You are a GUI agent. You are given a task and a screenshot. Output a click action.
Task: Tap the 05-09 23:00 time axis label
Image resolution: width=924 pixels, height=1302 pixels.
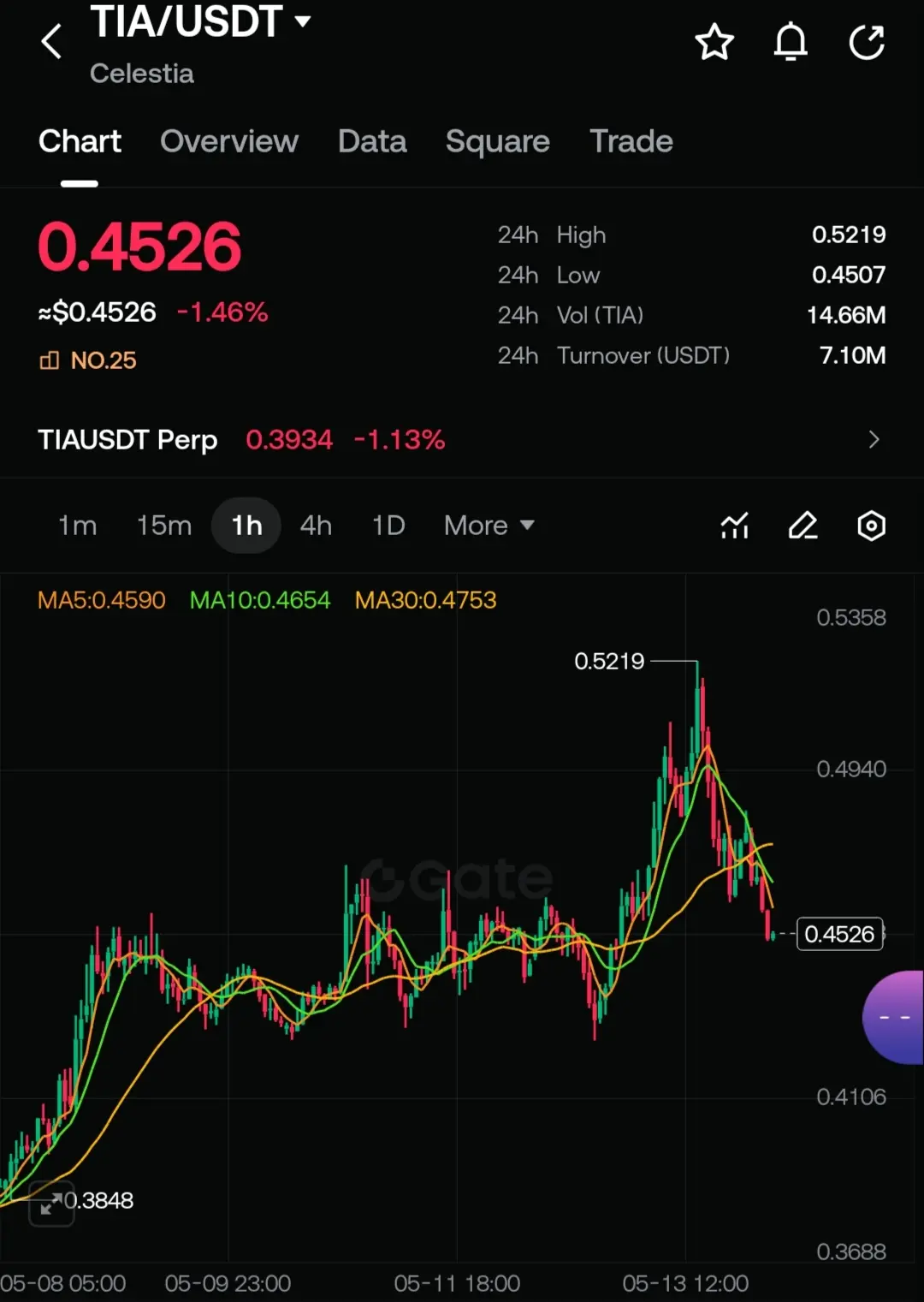pyautogui.click(x=228, y=1283)
